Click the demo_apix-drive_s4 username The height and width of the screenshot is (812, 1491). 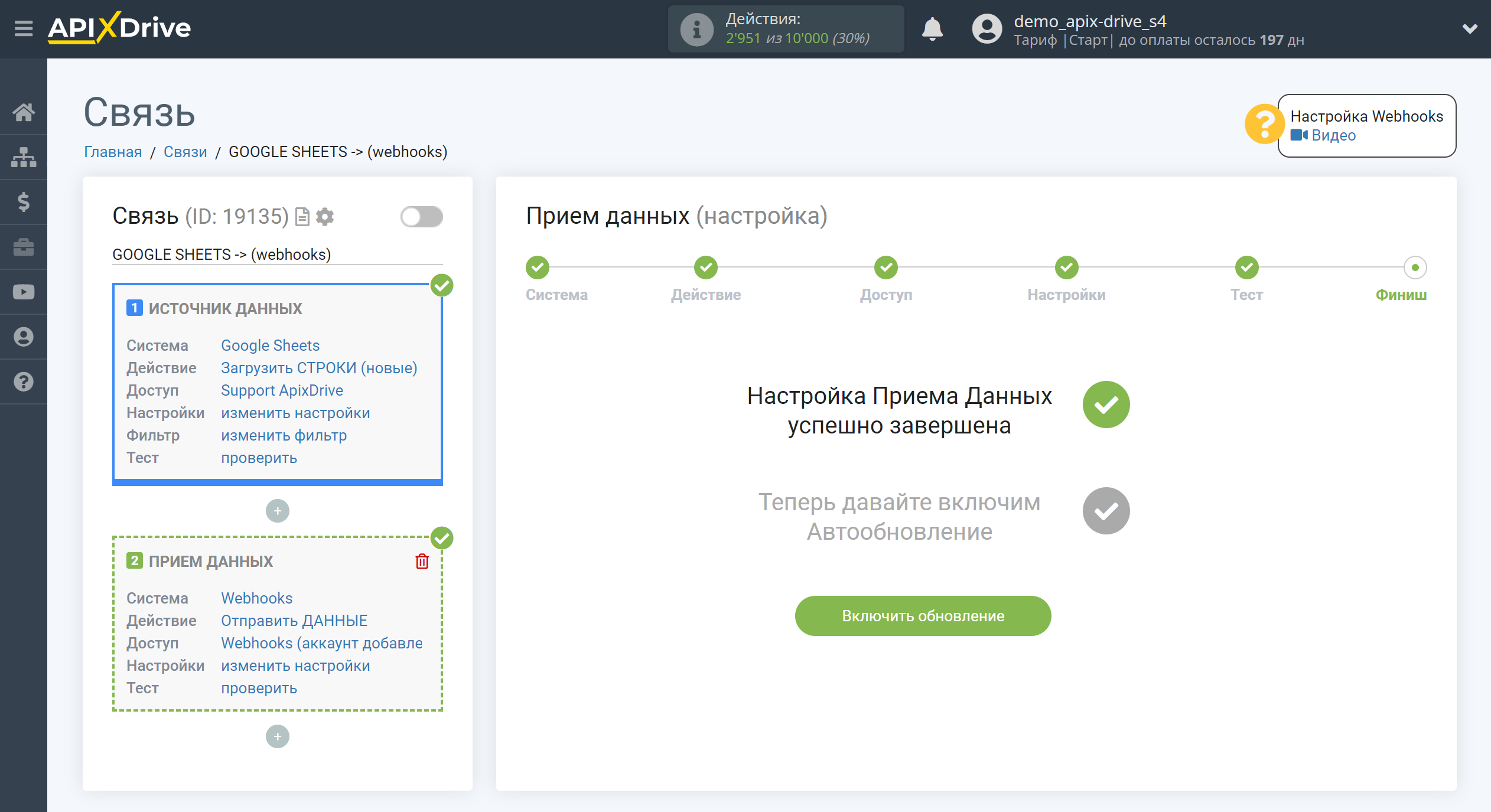point(1090,21)
